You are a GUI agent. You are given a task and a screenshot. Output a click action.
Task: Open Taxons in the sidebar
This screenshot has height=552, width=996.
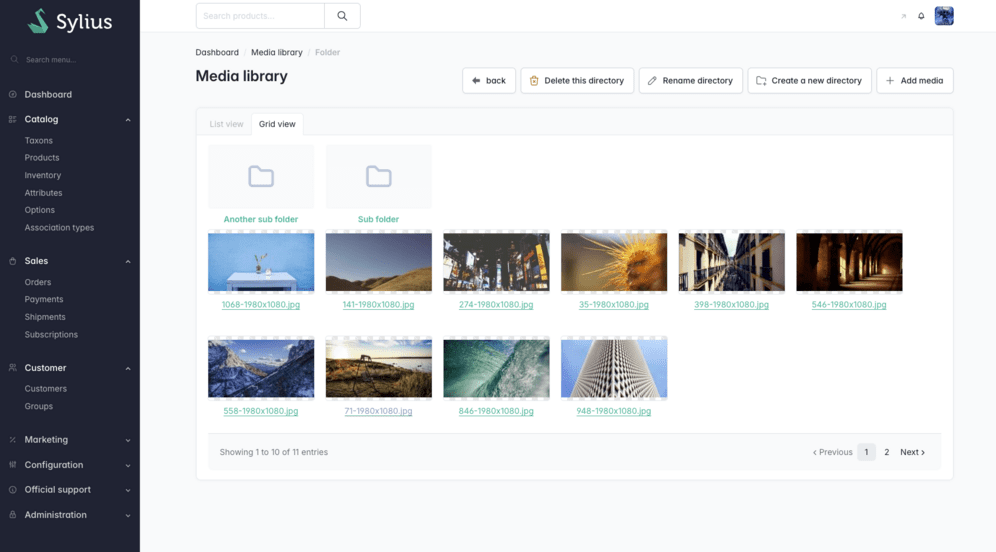pyautogui.click(x=39, y=140)
